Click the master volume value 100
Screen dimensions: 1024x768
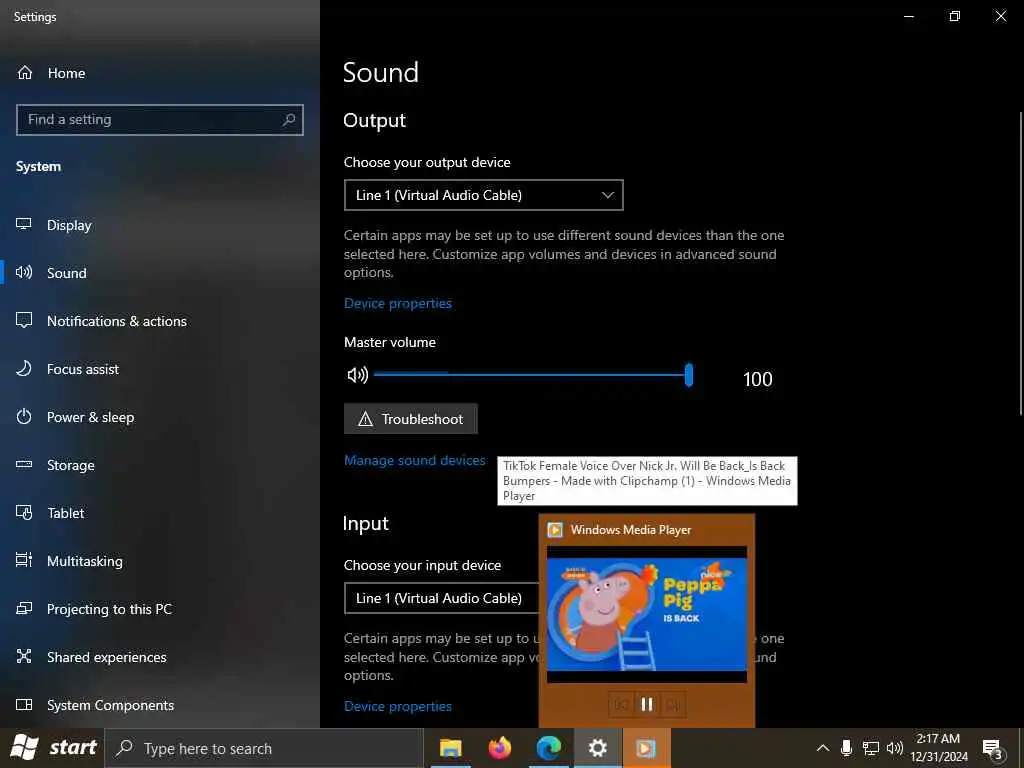[x=758, y=379]
